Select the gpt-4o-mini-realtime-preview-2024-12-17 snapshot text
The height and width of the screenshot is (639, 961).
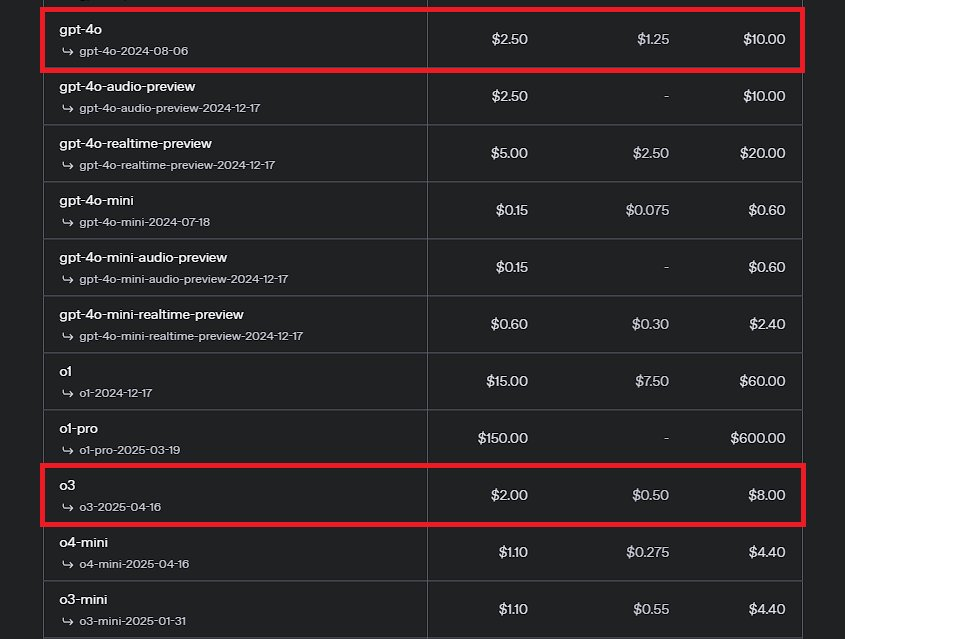click(x=191, y=336)
